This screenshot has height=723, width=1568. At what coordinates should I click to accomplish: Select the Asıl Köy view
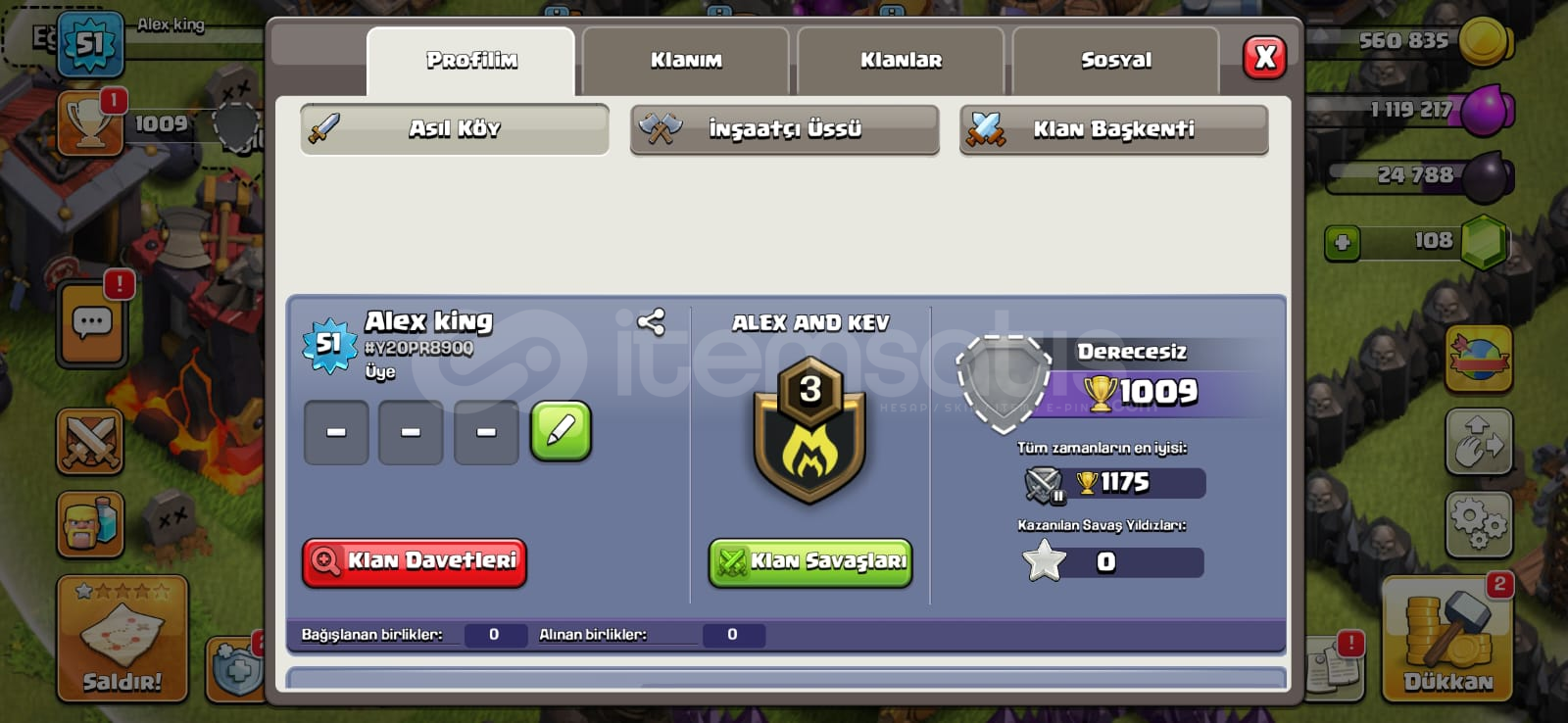click(455, 129)
